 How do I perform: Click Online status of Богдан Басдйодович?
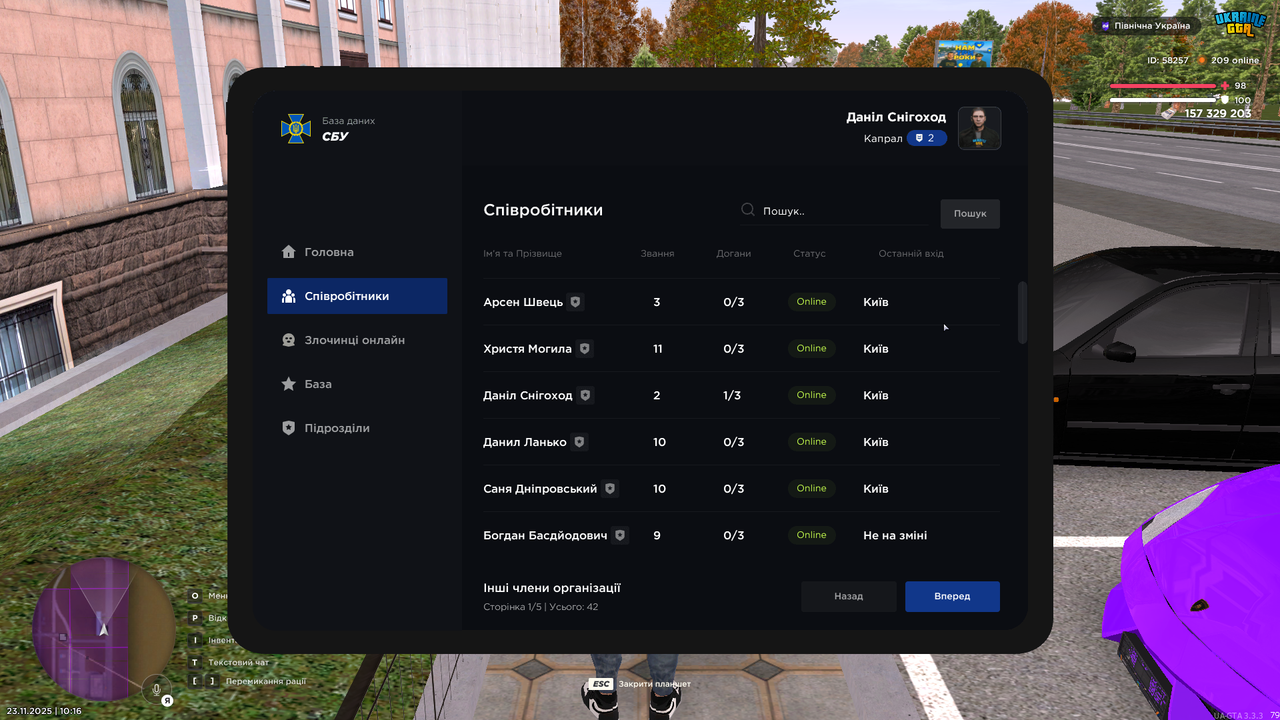[x=812, y=535]
